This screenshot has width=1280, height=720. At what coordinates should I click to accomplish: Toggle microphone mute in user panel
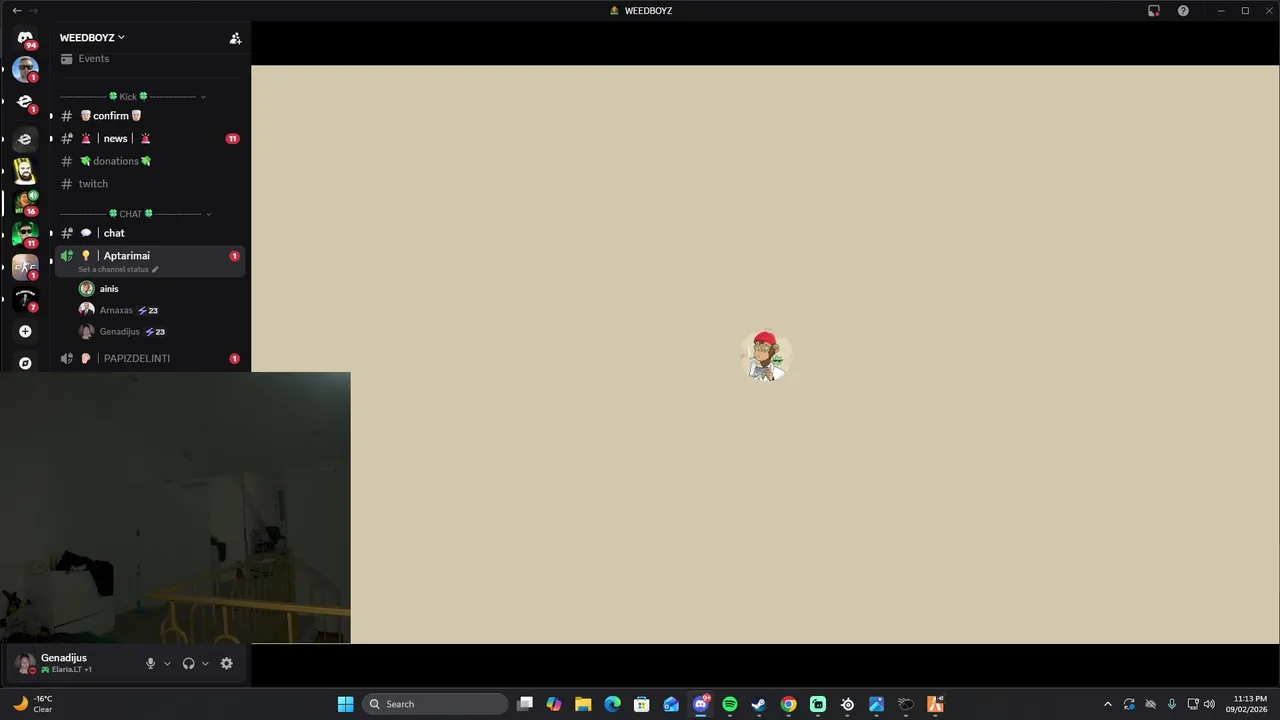click(x=151, y=663)
